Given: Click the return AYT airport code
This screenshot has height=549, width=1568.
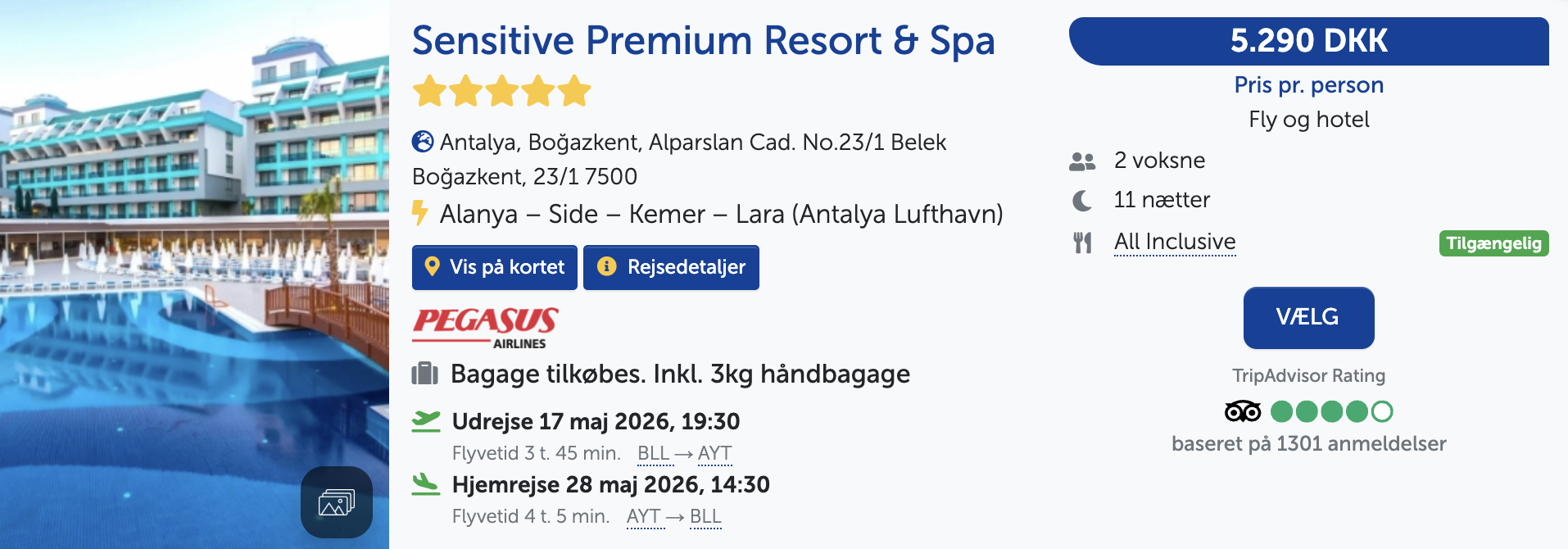Looking at the screenshot, I should pyautogui.click(x=643, y=516).
